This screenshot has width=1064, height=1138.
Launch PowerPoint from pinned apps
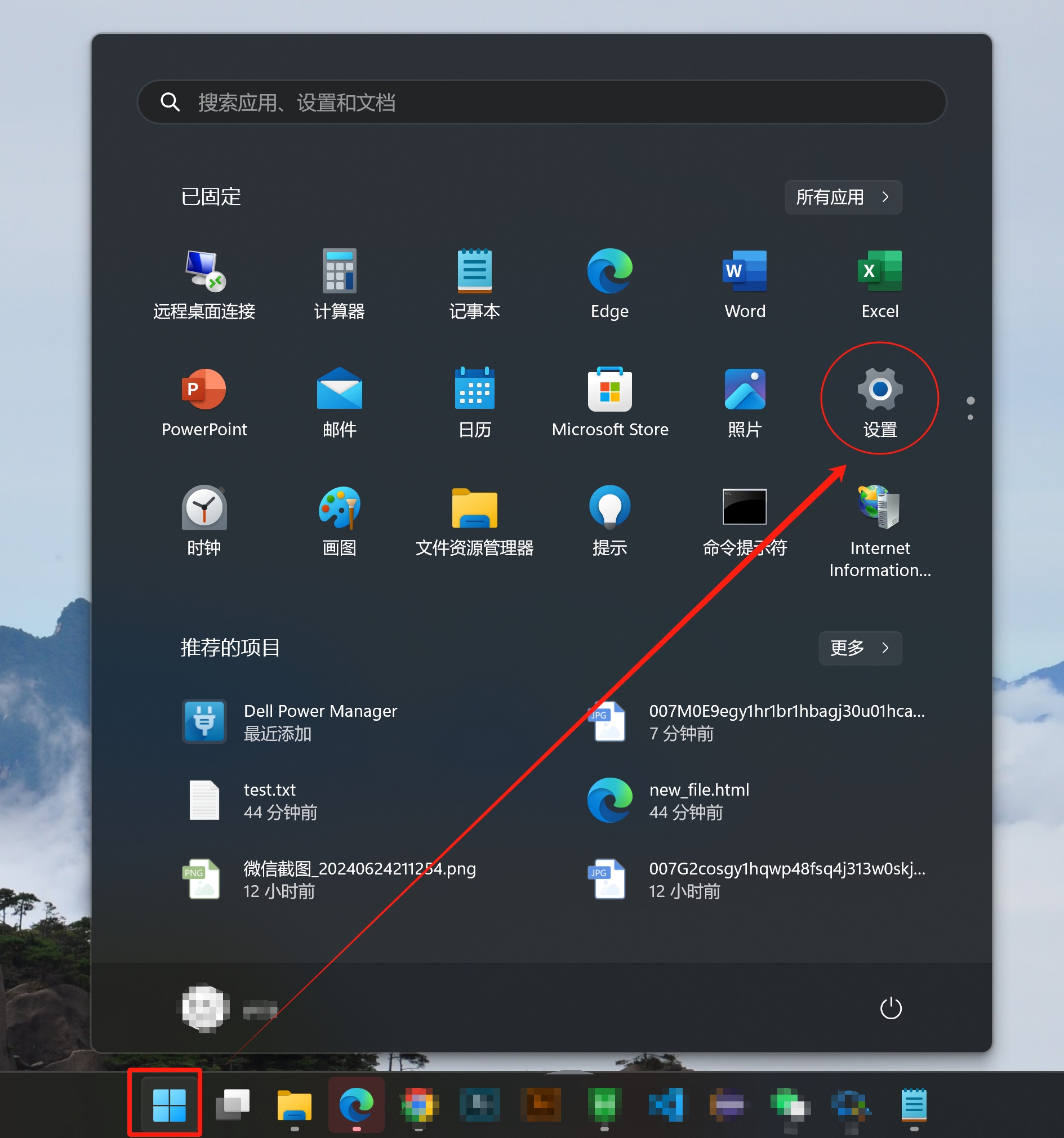[x=204, y=403]
